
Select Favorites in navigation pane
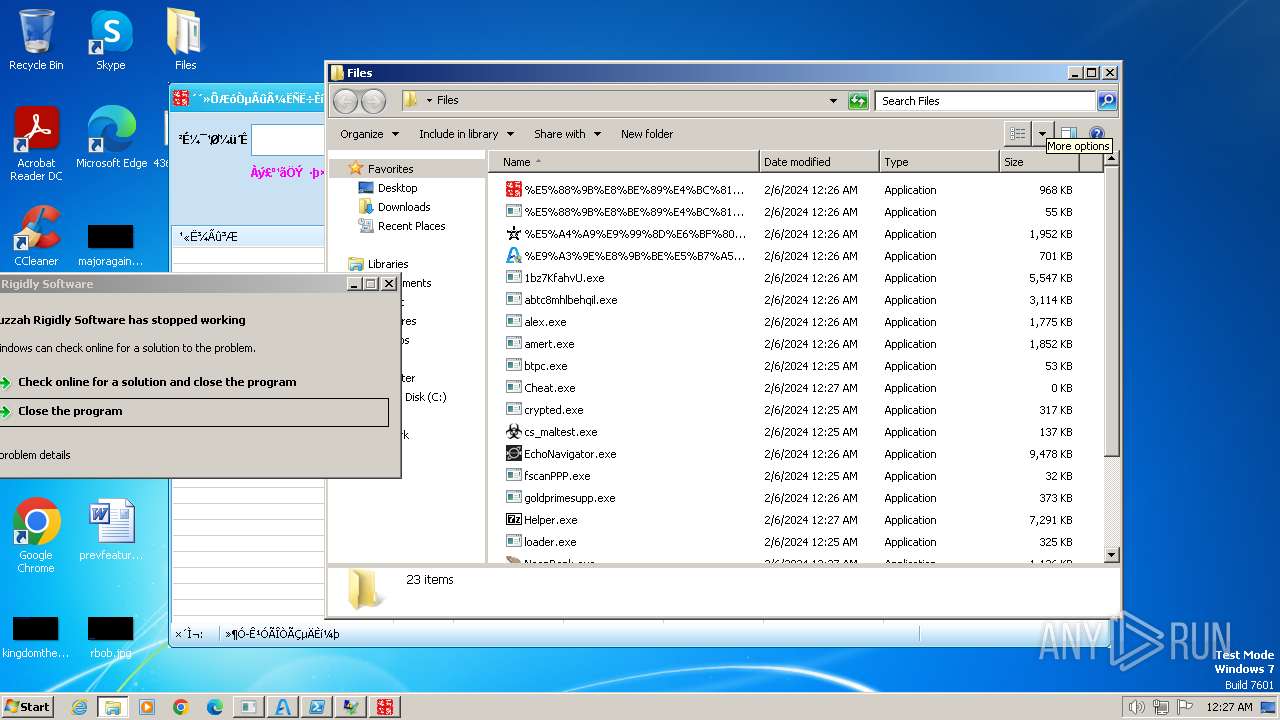point(390,169)
